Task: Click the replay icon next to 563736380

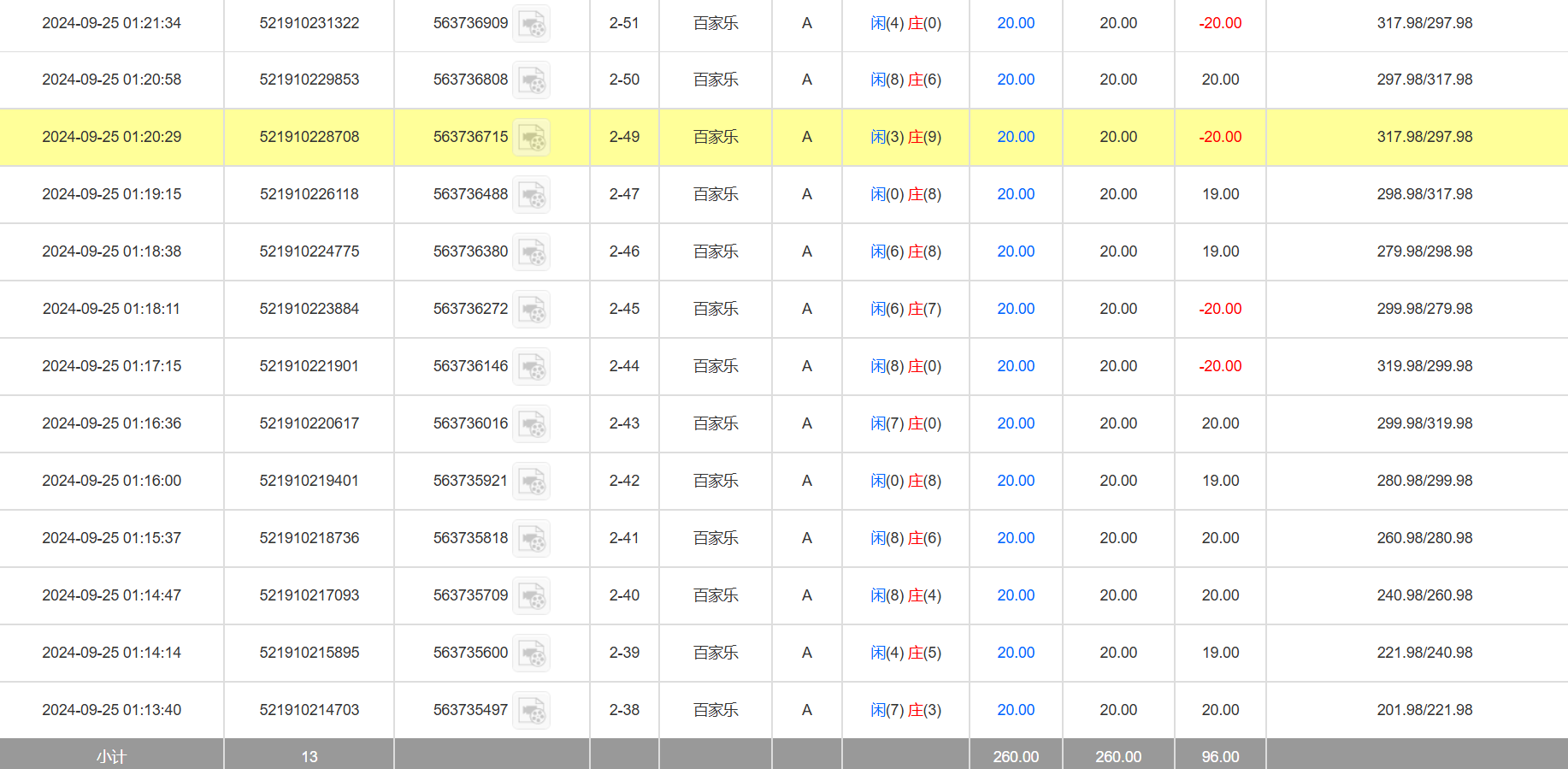Action: pos(531,252)
